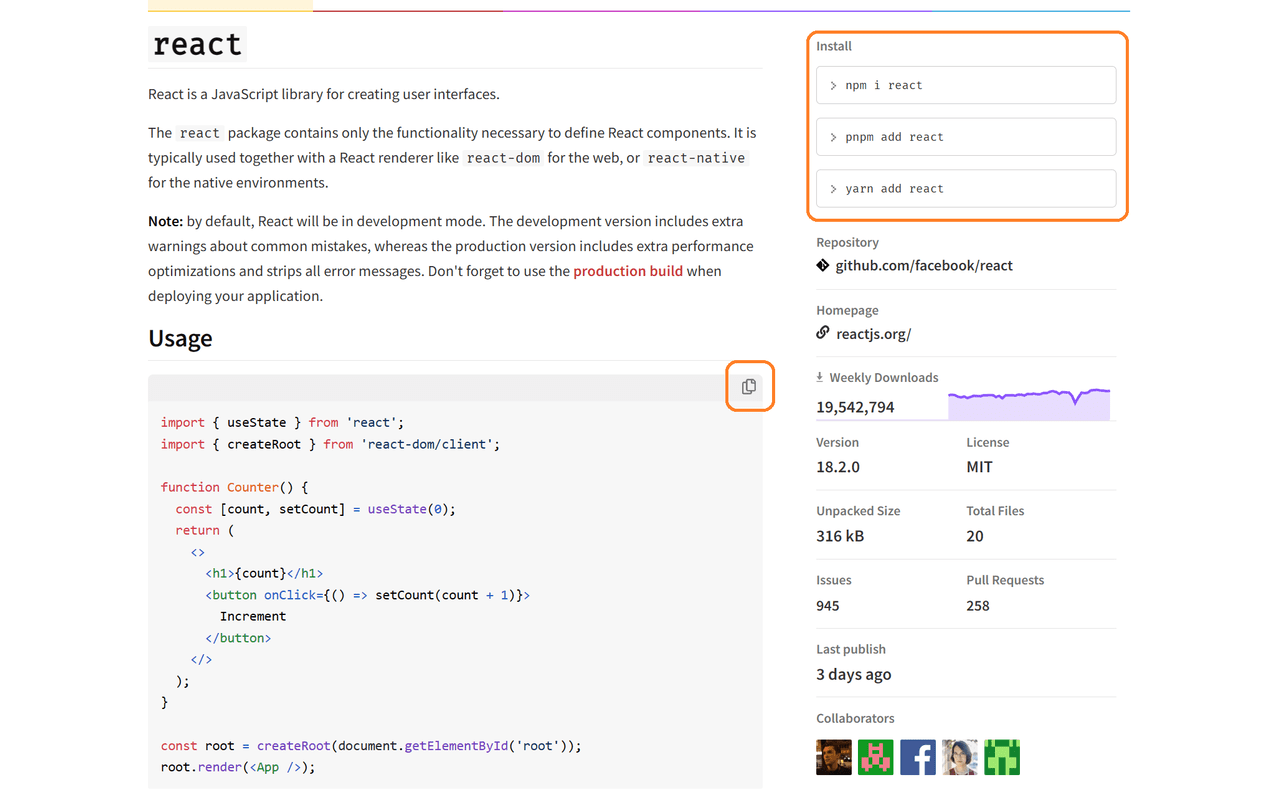Copy the 'pnpm add react' install command
The image size is (1280, 800).
[x=966, y=137]
